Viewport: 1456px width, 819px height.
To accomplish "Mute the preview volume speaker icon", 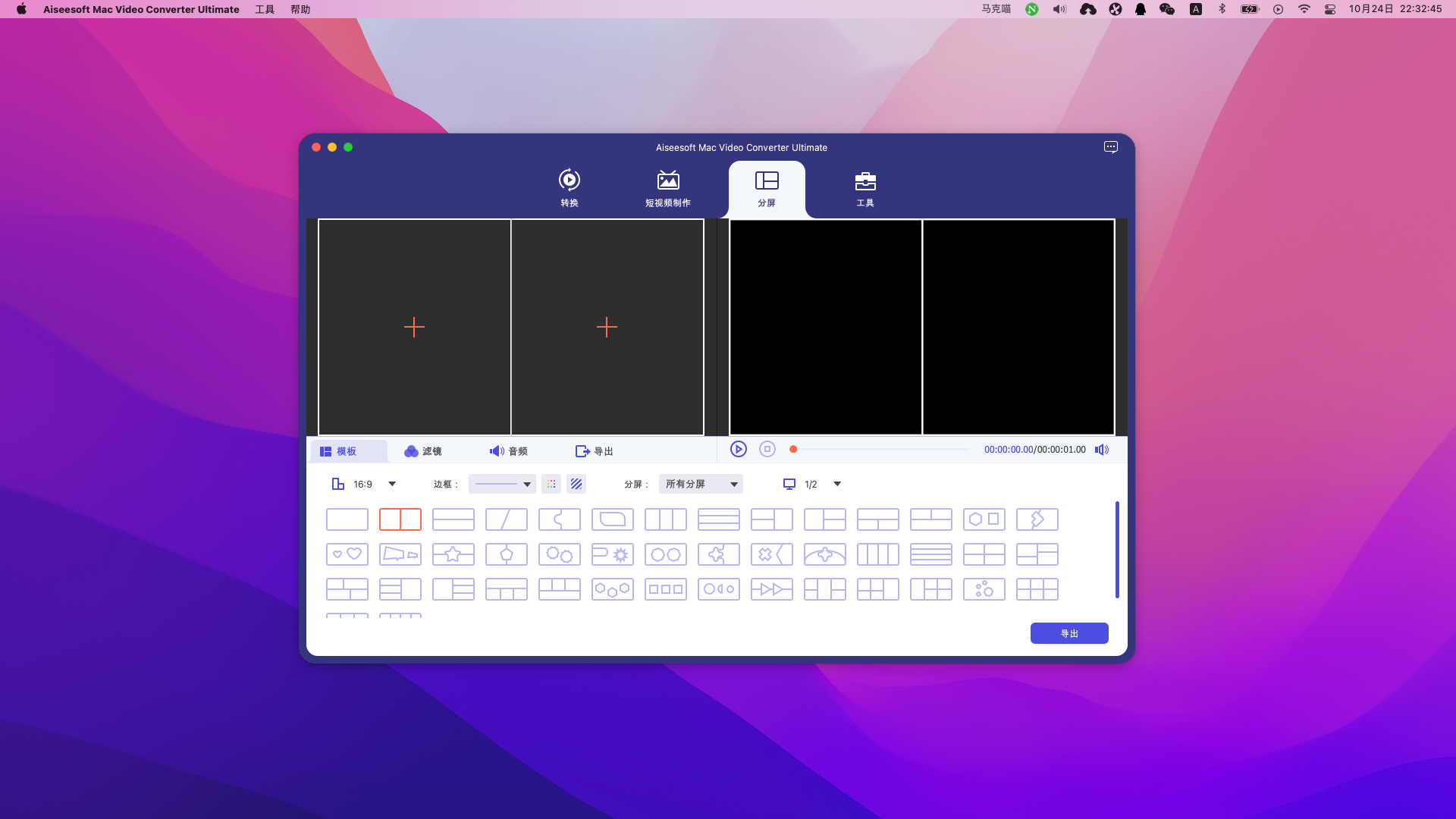I will (x=1102, y=450).
